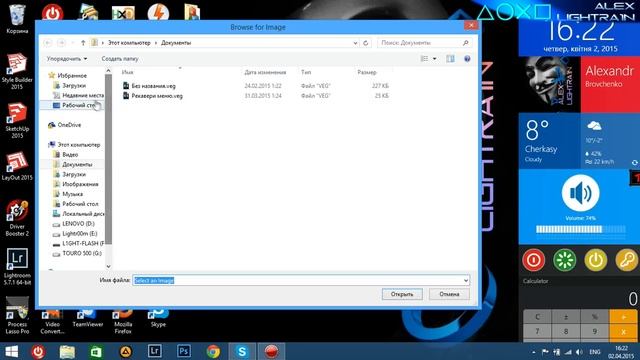Image resolution: width=640 pixels, height=360 pixels.
Task: Click the red recording icon in taskbar
Action: click(x=271, y=351)
